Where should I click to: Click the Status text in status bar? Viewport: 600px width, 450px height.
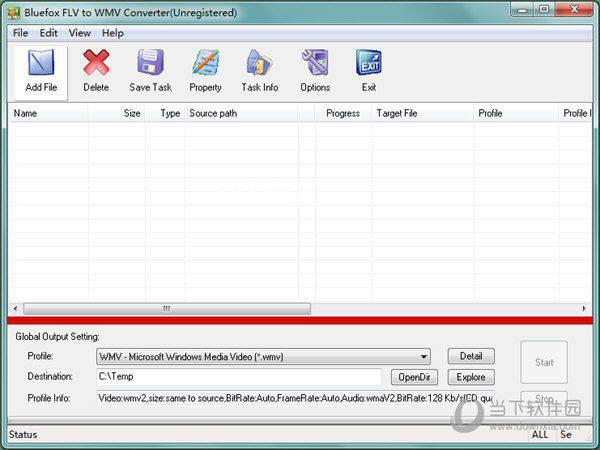23,435
